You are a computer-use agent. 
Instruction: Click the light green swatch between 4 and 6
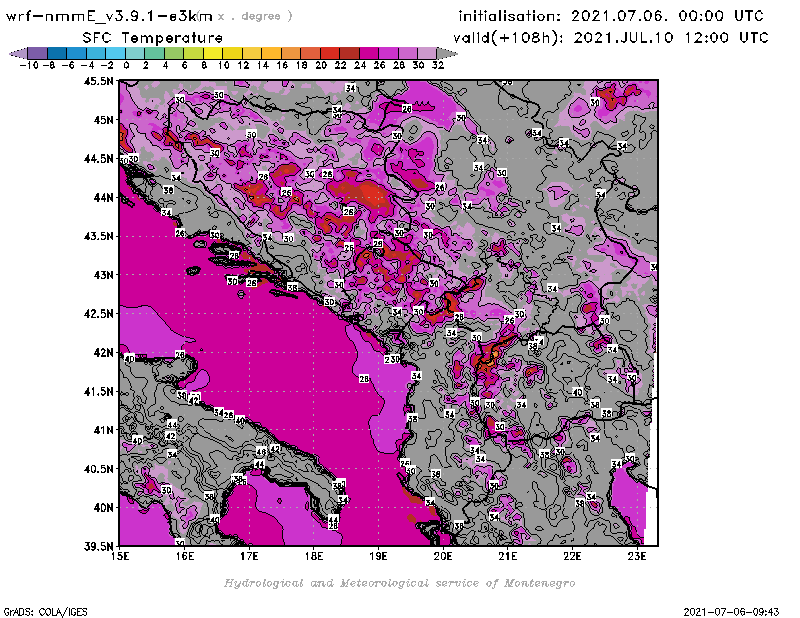[174, 53]
